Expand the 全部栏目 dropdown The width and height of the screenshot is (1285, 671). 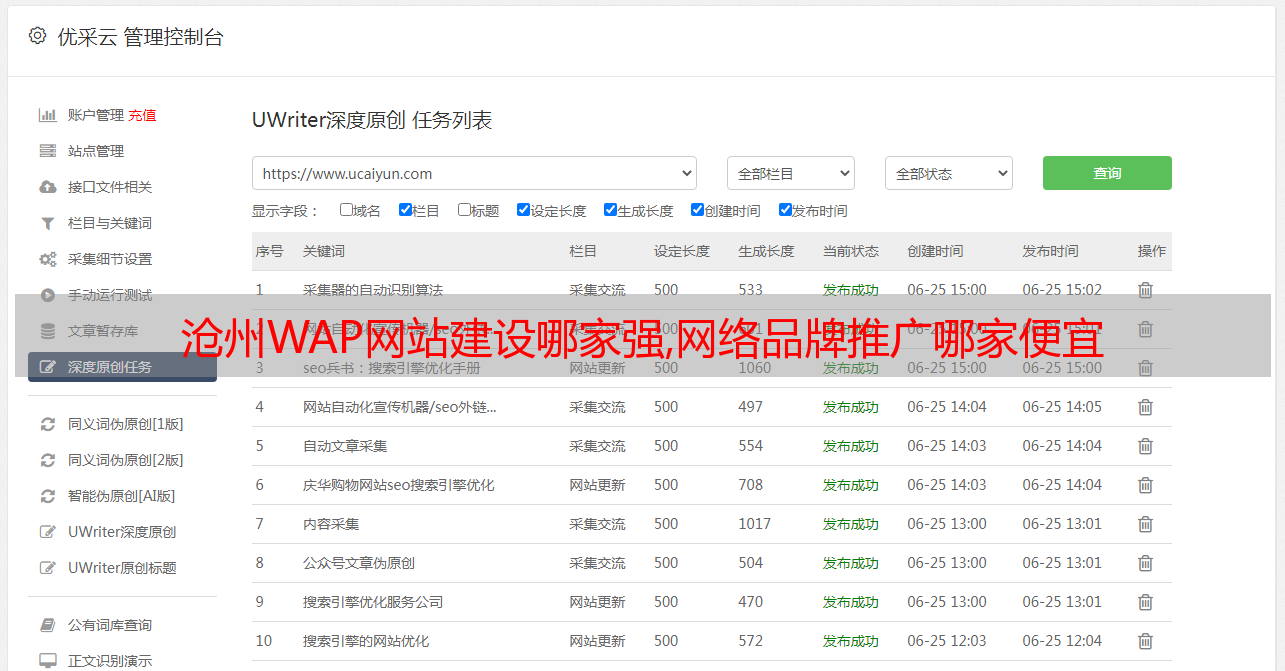[x=790, y=173]
